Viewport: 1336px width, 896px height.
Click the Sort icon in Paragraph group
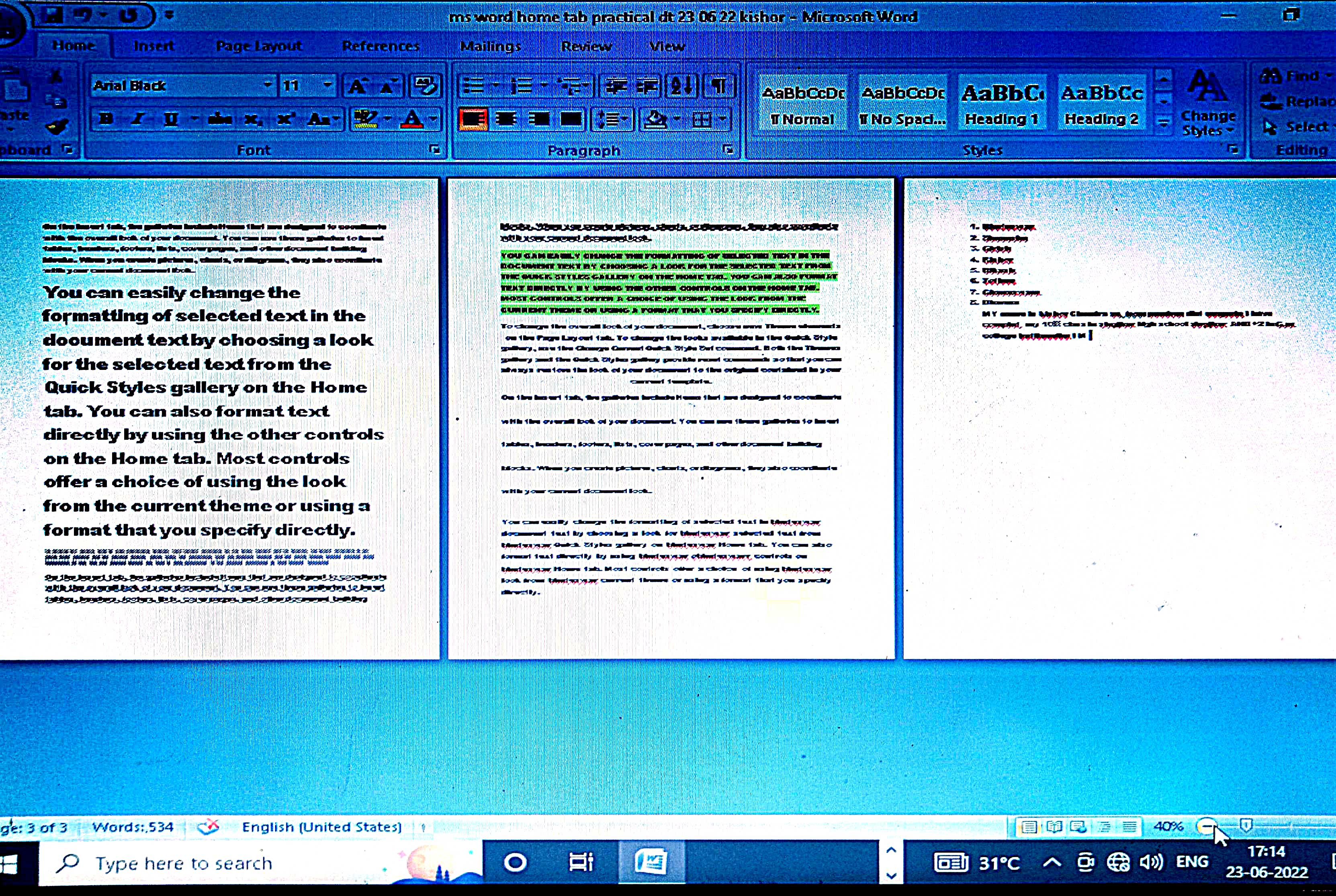681,86
